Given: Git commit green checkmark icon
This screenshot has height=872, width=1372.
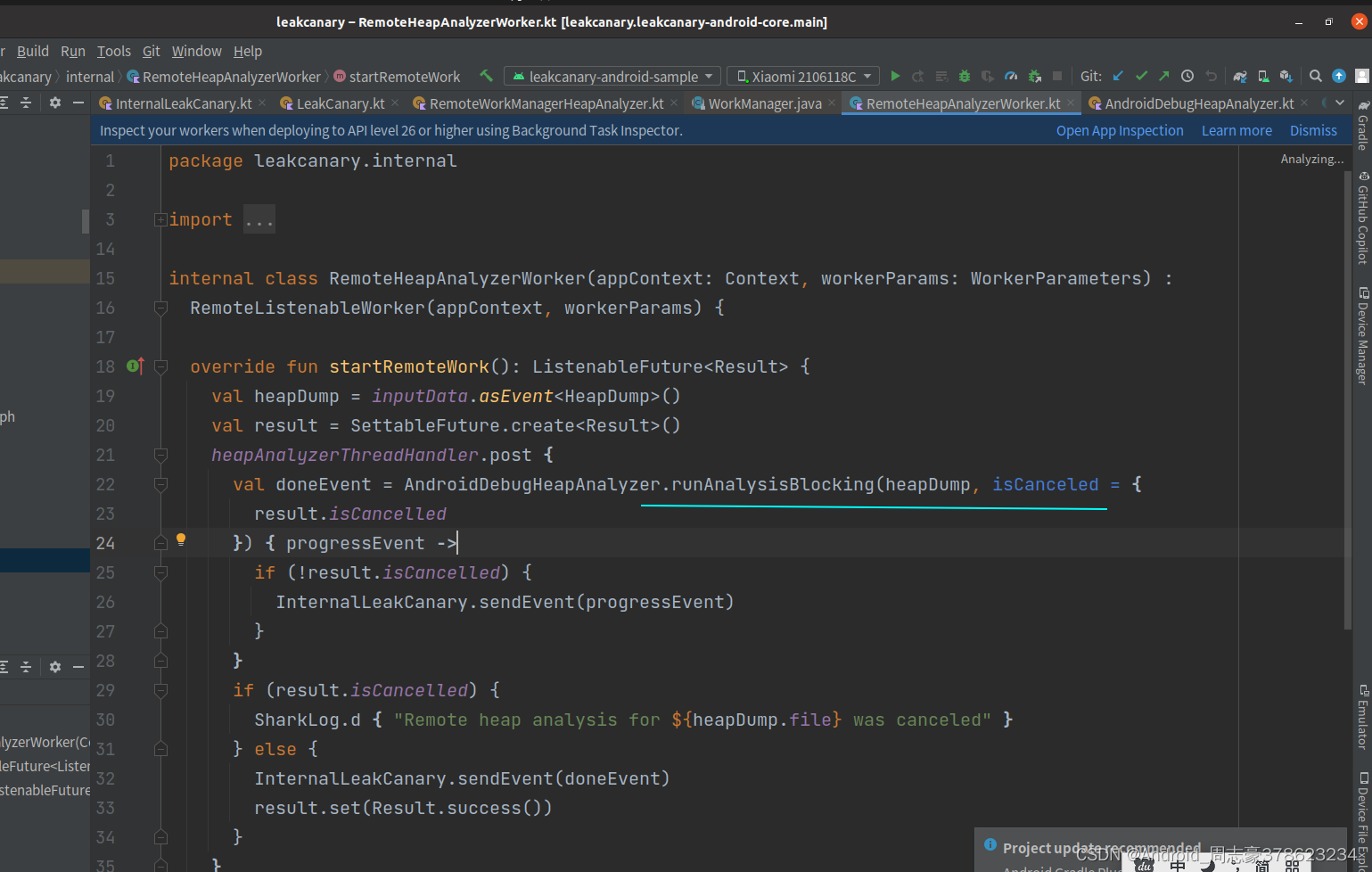Looking at the screenshot, I should pos(1141,77).
